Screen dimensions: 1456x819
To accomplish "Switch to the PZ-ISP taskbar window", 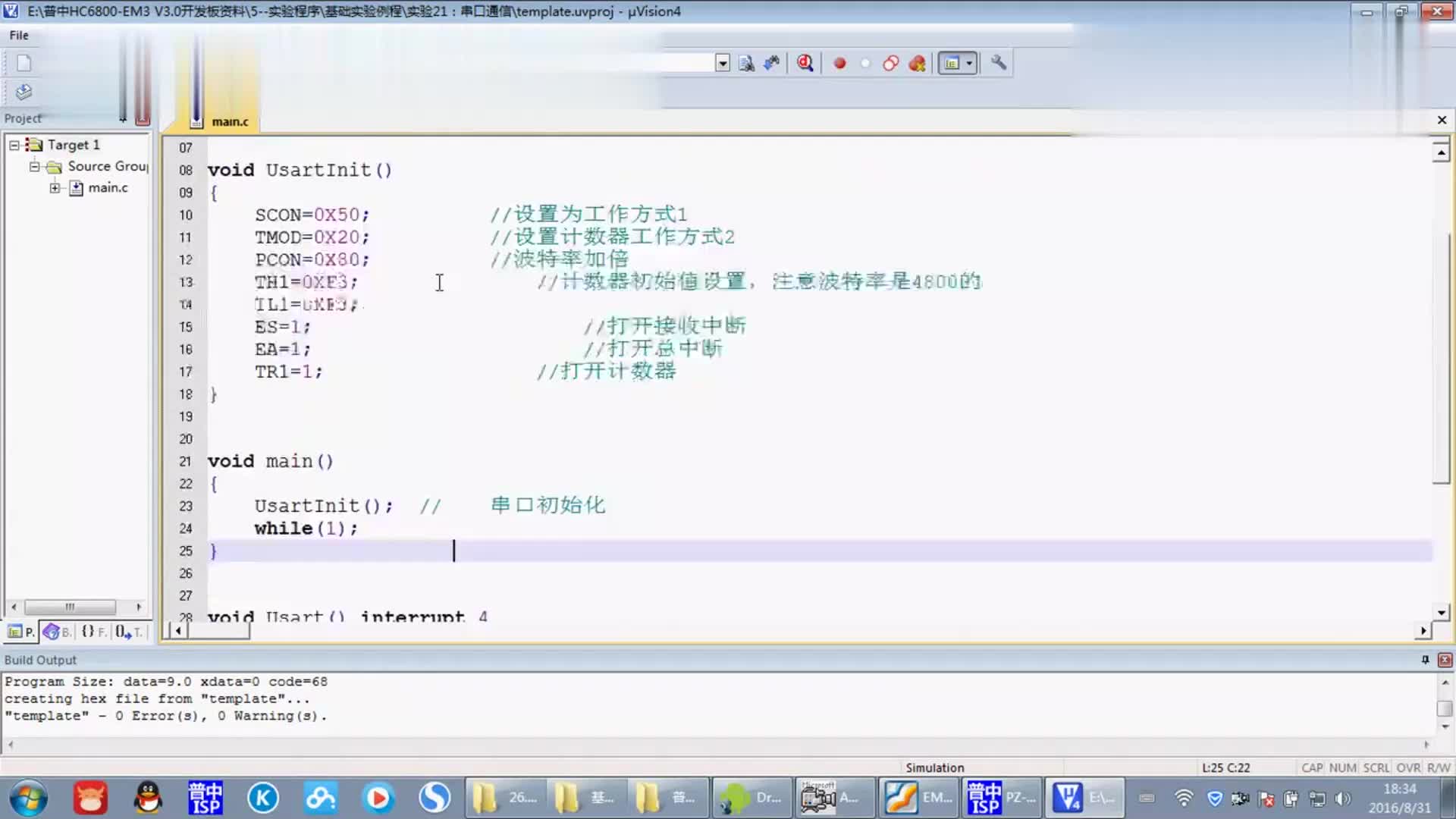I will pos(1001,798).
